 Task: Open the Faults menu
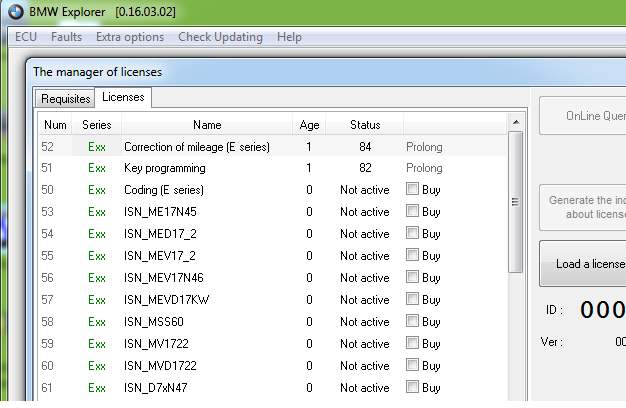point(66,37)
